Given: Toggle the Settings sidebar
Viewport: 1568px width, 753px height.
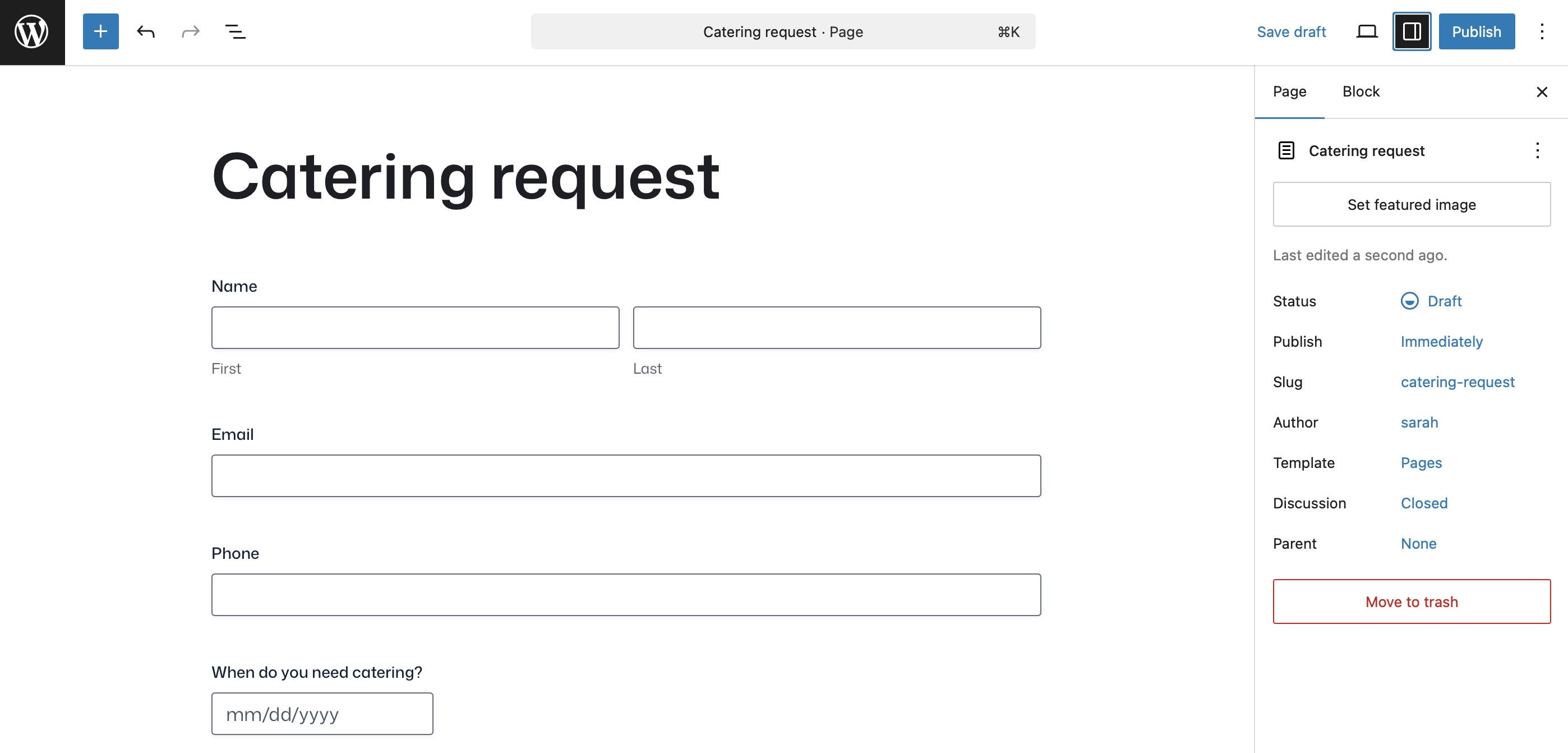Looking at the screenshot, I should 1412,31.
